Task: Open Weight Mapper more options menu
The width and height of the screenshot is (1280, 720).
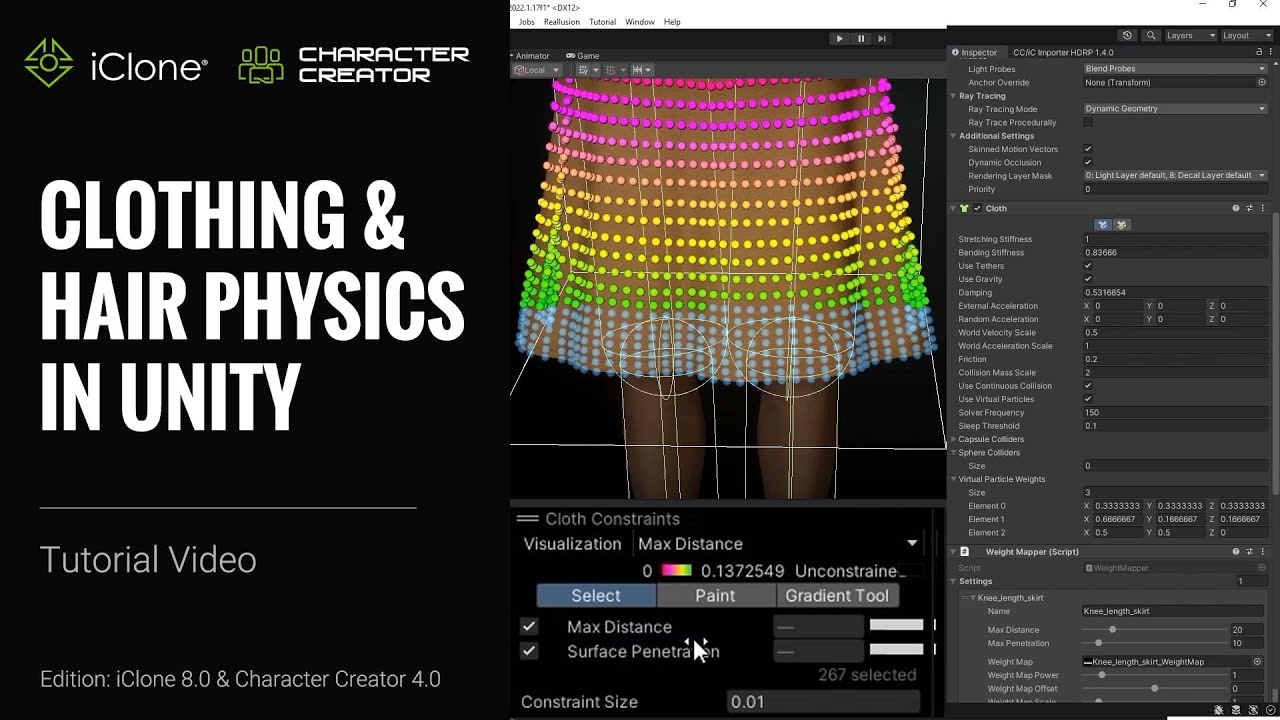Action: tap(1262, 551)
